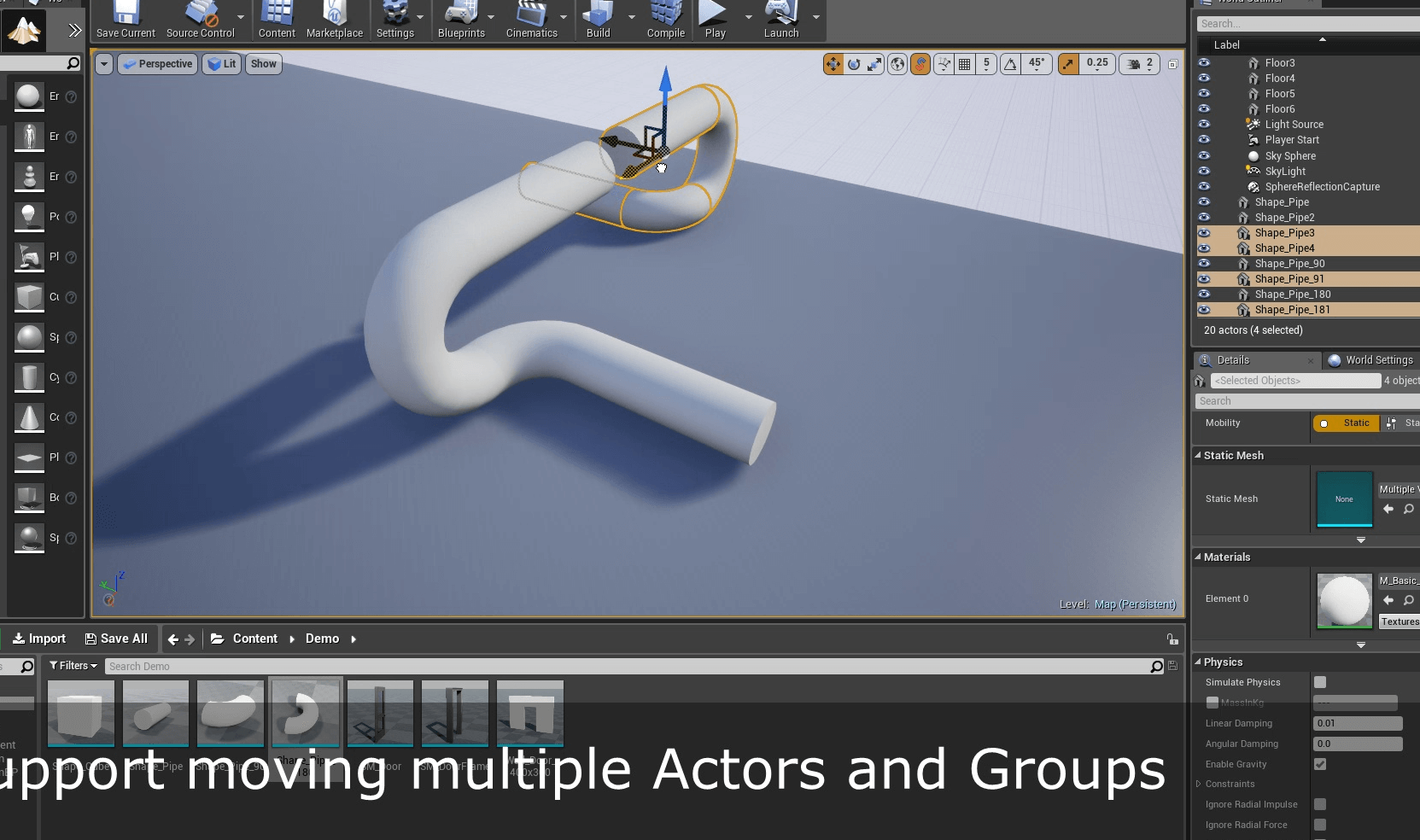Toggle visibility of Shape_Pipe_181
This screenshot has width=1420, height=840.
click(x=1204, y=310)
